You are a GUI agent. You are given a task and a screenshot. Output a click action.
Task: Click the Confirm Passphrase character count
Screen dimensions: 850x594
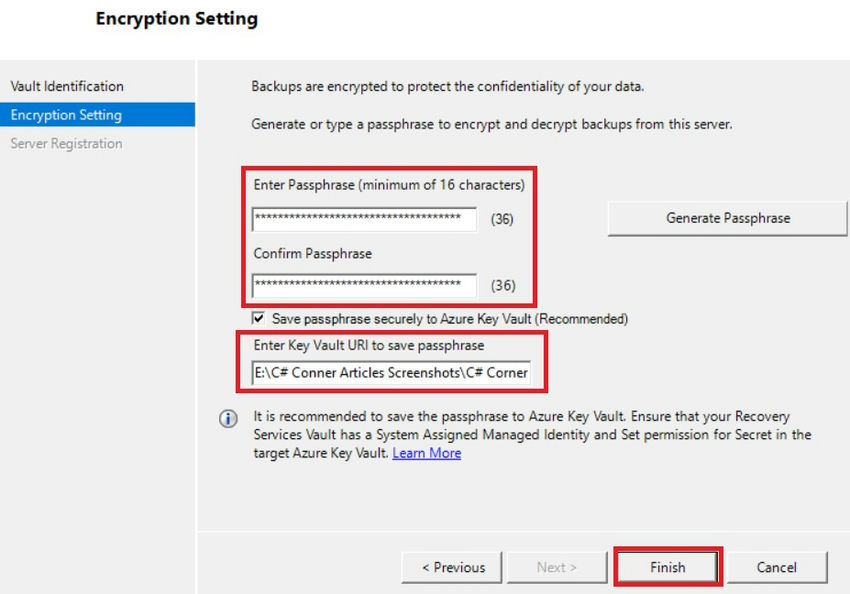coord(502,286)
